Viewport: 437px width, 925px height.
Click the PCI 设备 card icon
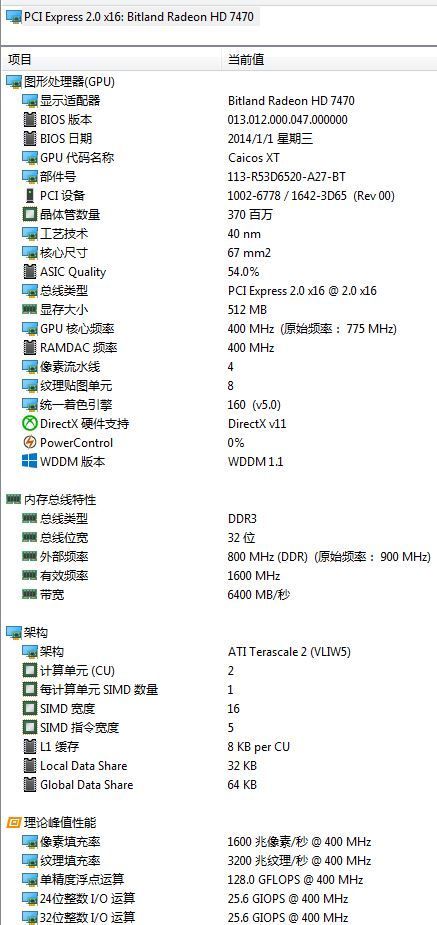(29, 195)
